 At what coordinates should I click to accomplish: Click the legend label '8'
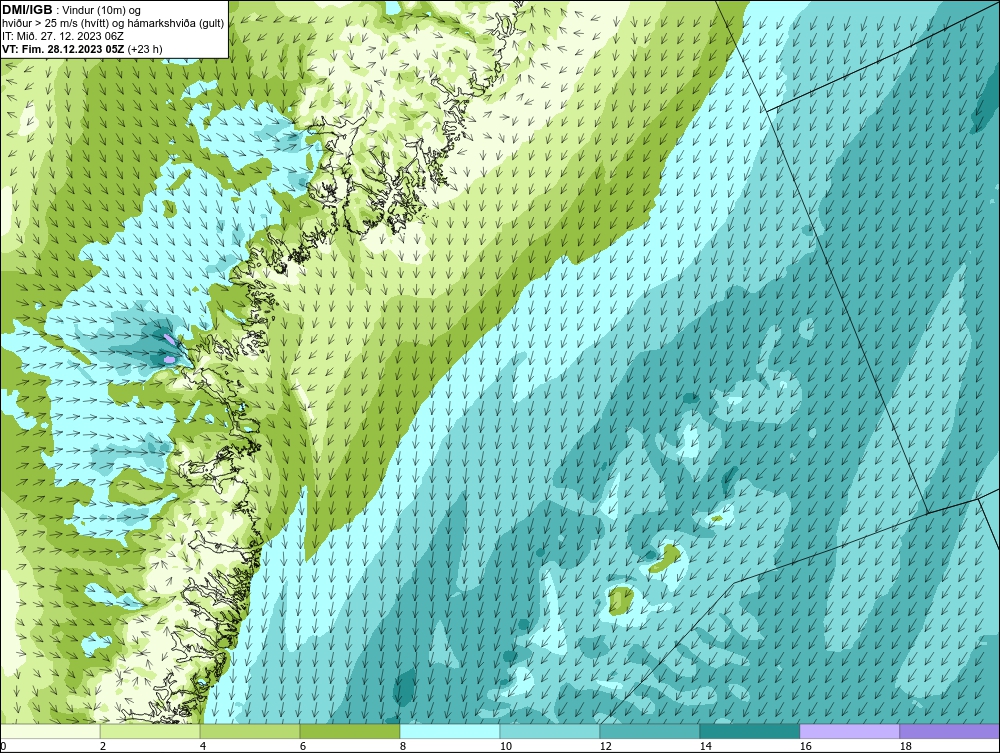pyautogui.click(x=402, y=746)
